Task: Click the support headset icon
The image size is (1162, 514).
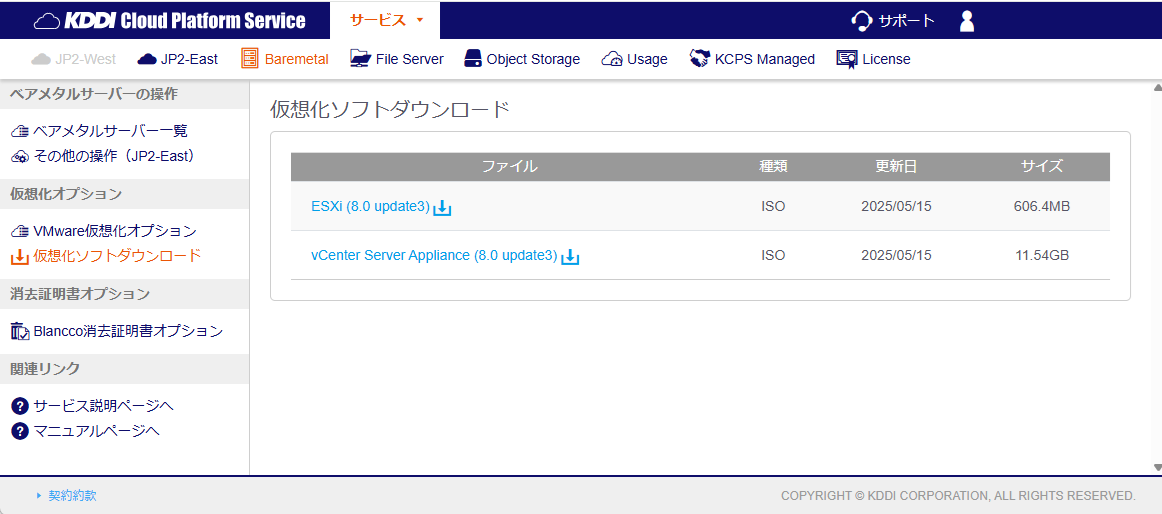Action: click(x=861, y=21)
